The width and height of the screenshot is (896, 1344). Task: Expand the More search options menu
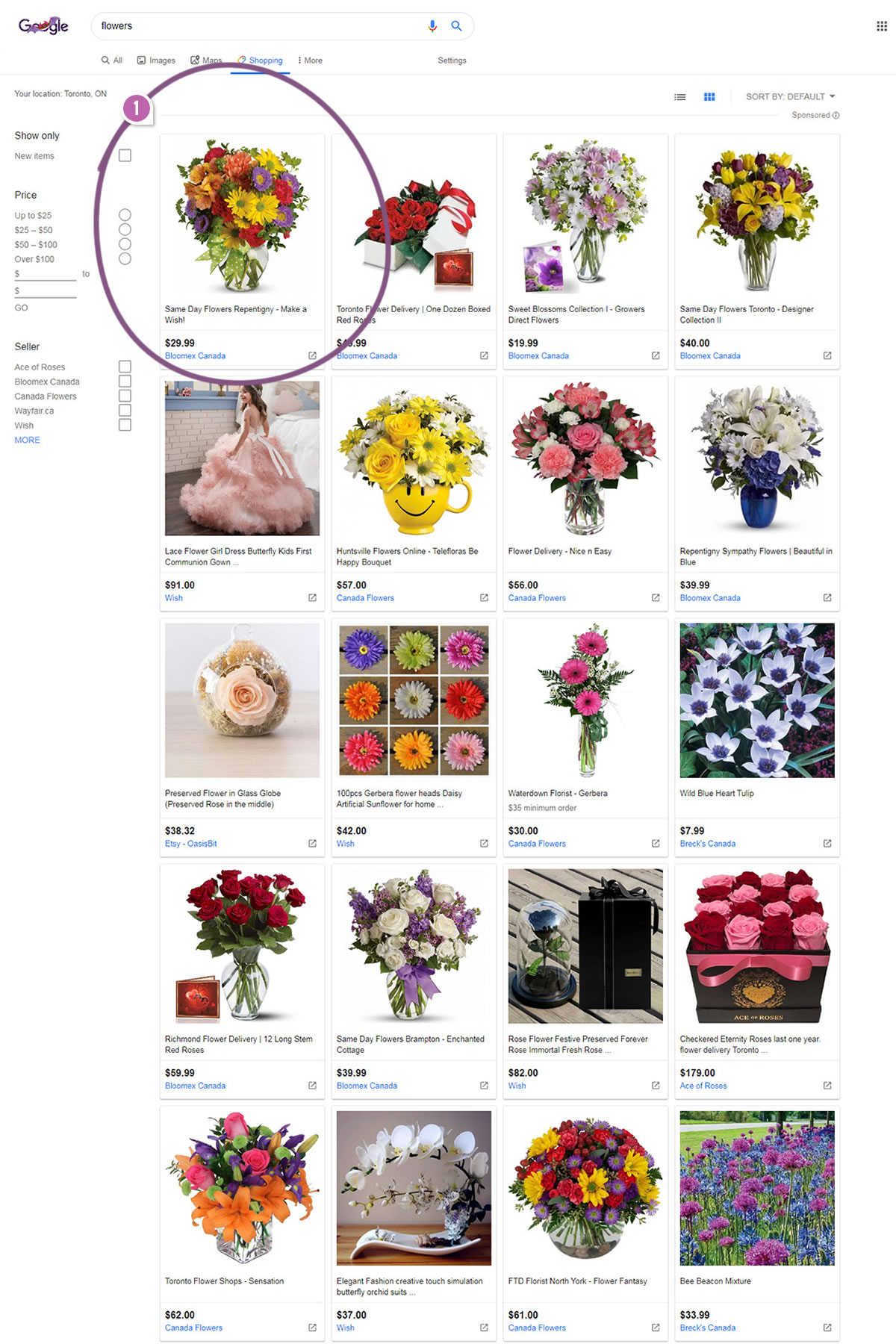point(310,60)
